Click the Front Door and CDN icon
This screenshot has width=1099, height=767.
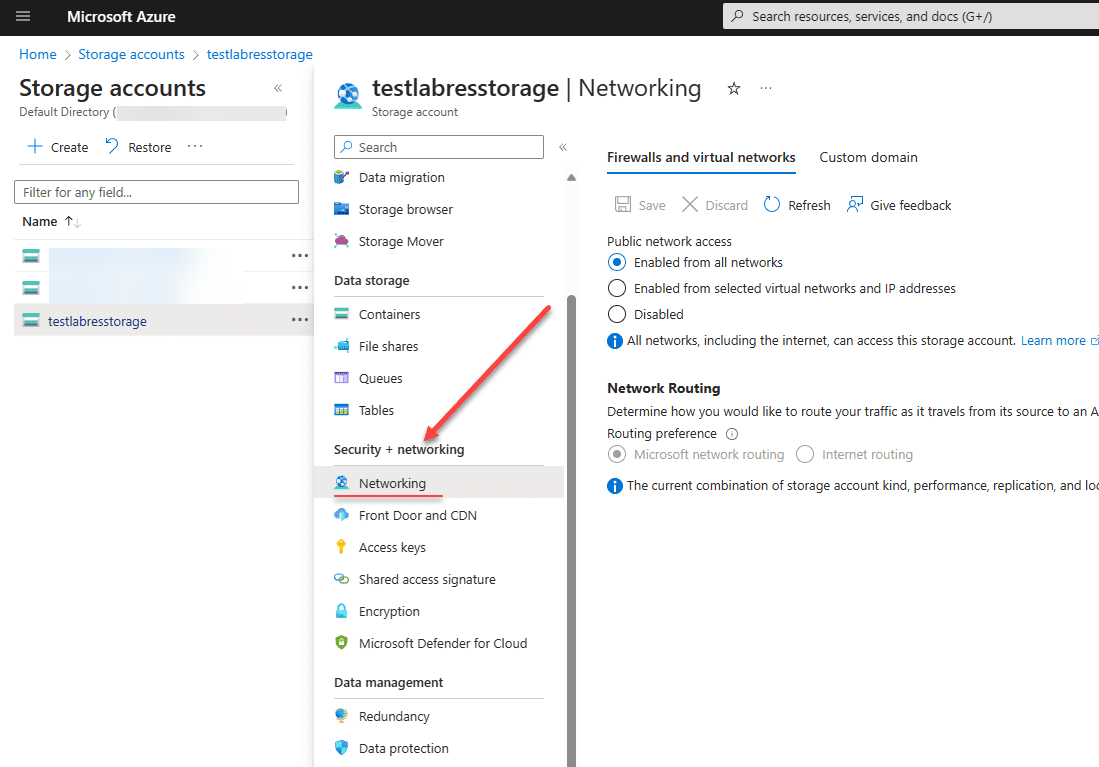coord(341,515)
